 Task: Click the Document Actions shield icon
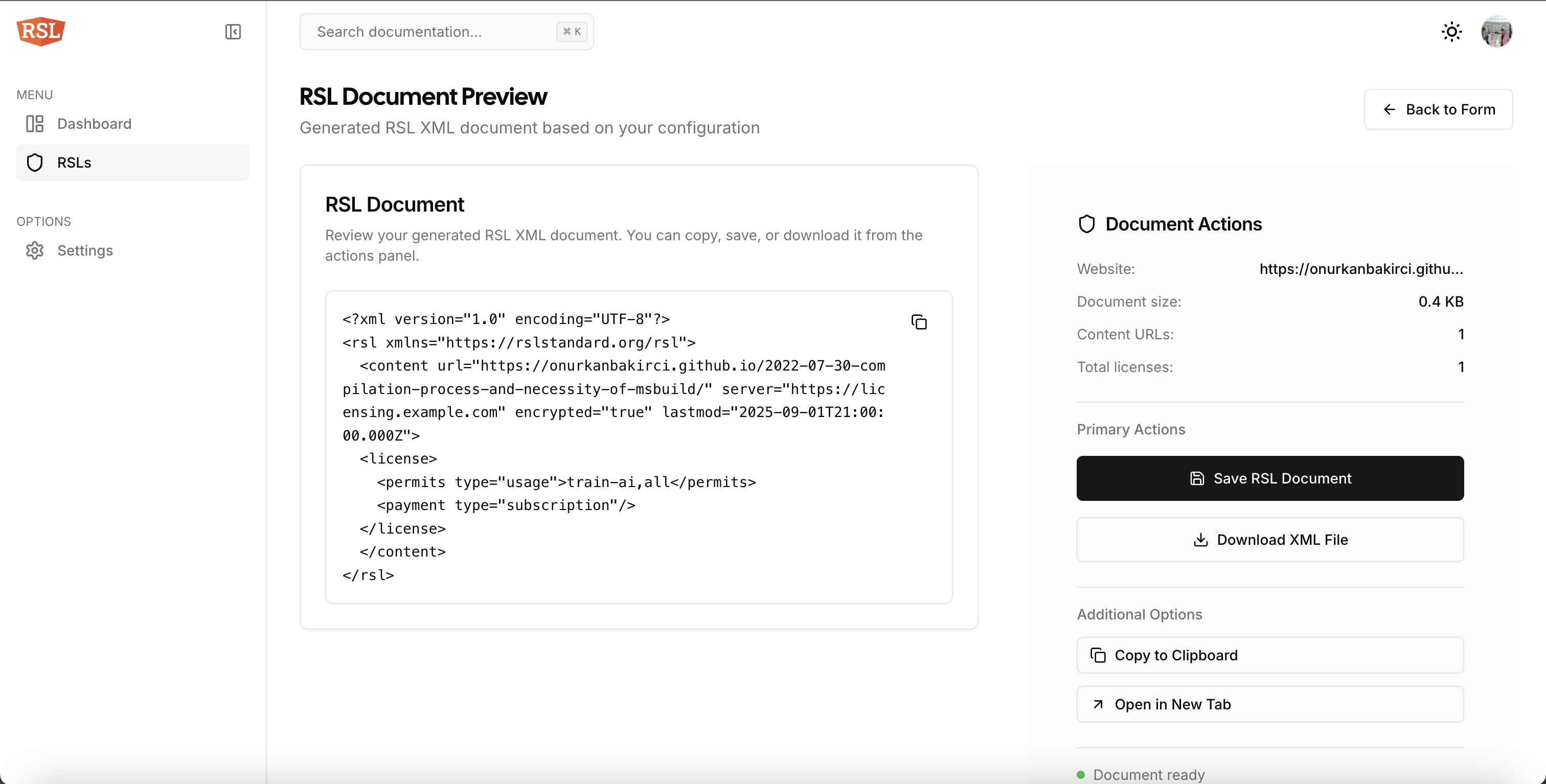coord(1087,224)
